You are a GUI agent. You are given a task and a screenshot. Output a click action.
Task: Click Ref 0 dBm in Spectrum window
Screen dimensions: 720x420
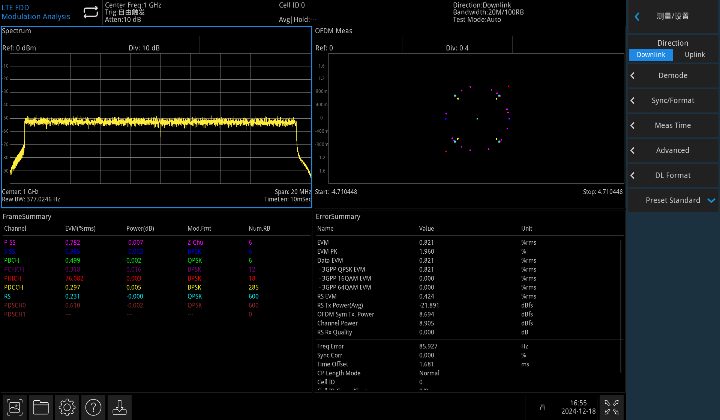click(19, 48)
